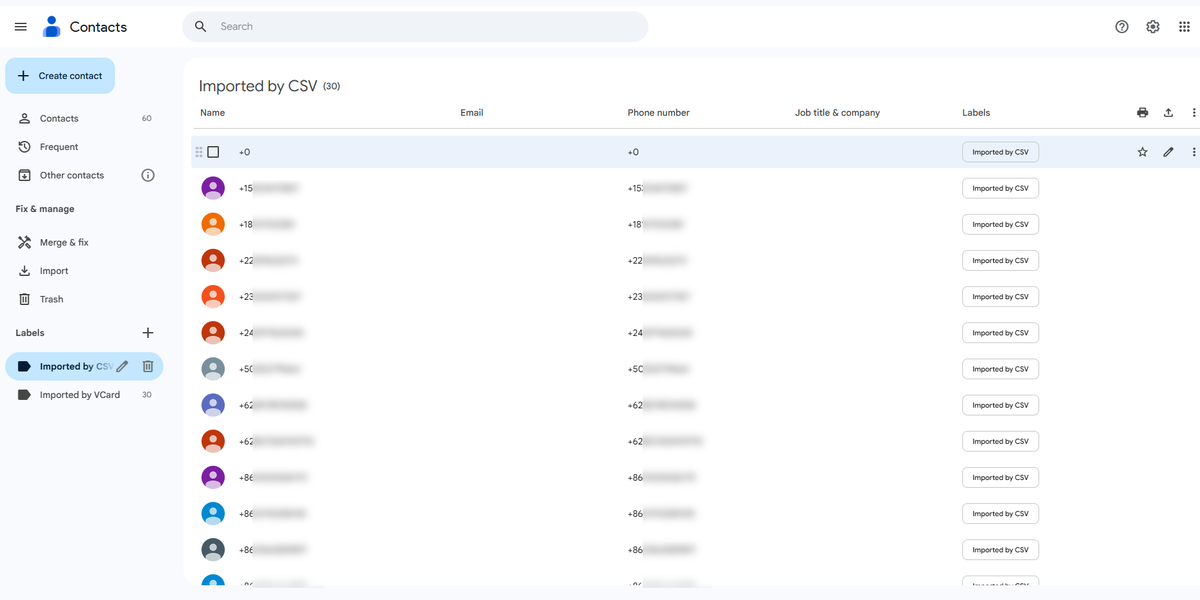Open the Google apps grid

point(1184,27)
